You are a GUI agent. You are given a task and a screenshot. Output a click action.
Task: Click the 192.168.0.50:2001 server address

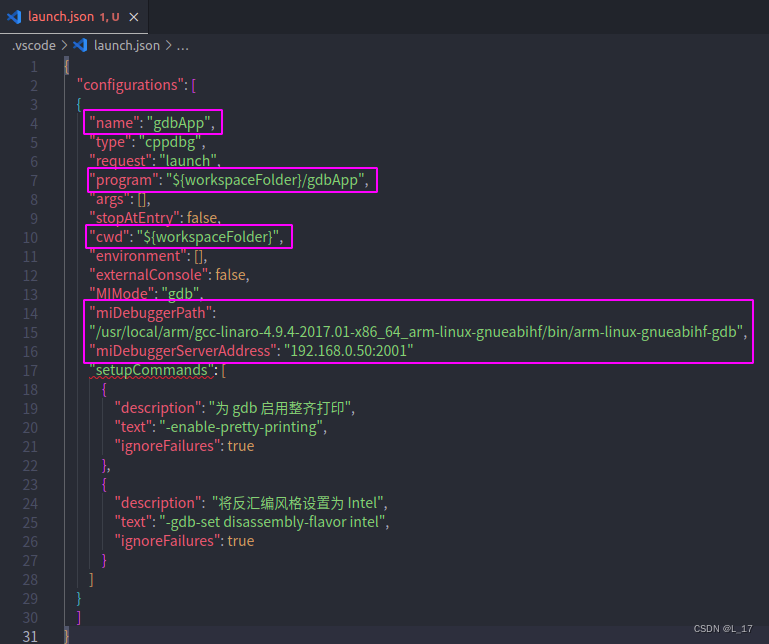tap(348, 350)
